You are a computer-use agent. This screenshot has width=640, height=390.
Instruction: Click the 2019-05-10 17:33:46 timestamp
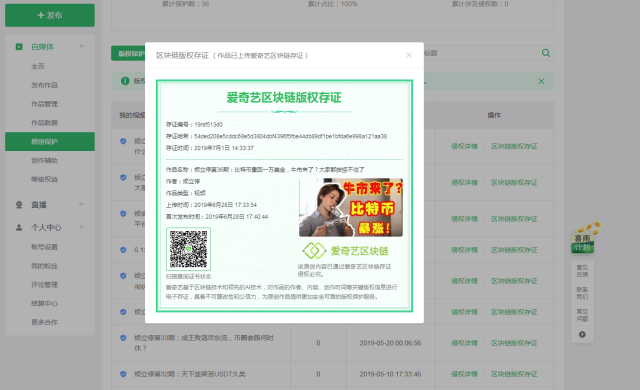pyautogui.click(x=390, y=374)
